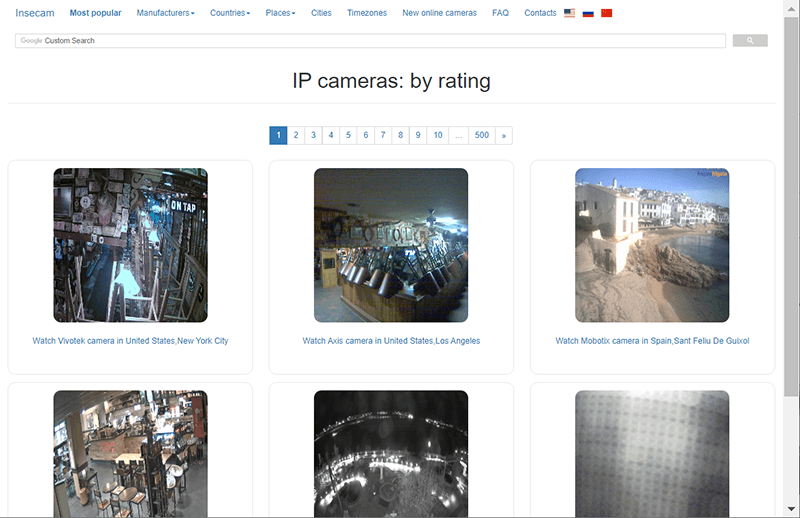Open the Sant Feliu De Guixol beach thumbnail

652,245
